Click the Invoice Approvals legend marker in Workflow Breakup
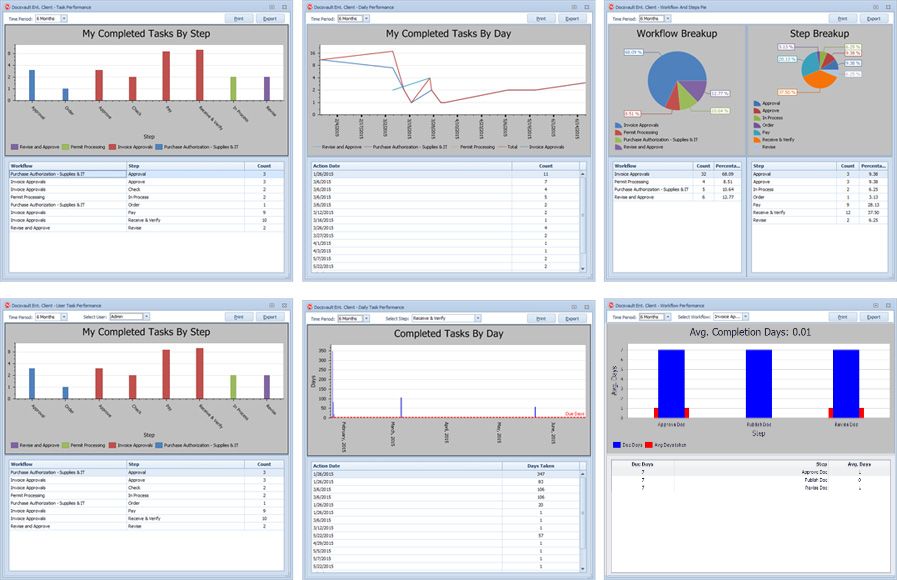Image resolution: width=897 pixels, height=580 pixels. pos(619,124)
